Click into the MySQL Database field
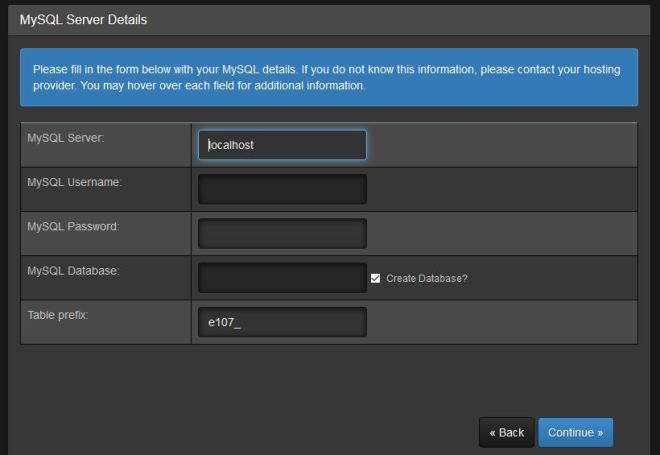The width and height of the screenshot is (660, 455). coord(282,278)
